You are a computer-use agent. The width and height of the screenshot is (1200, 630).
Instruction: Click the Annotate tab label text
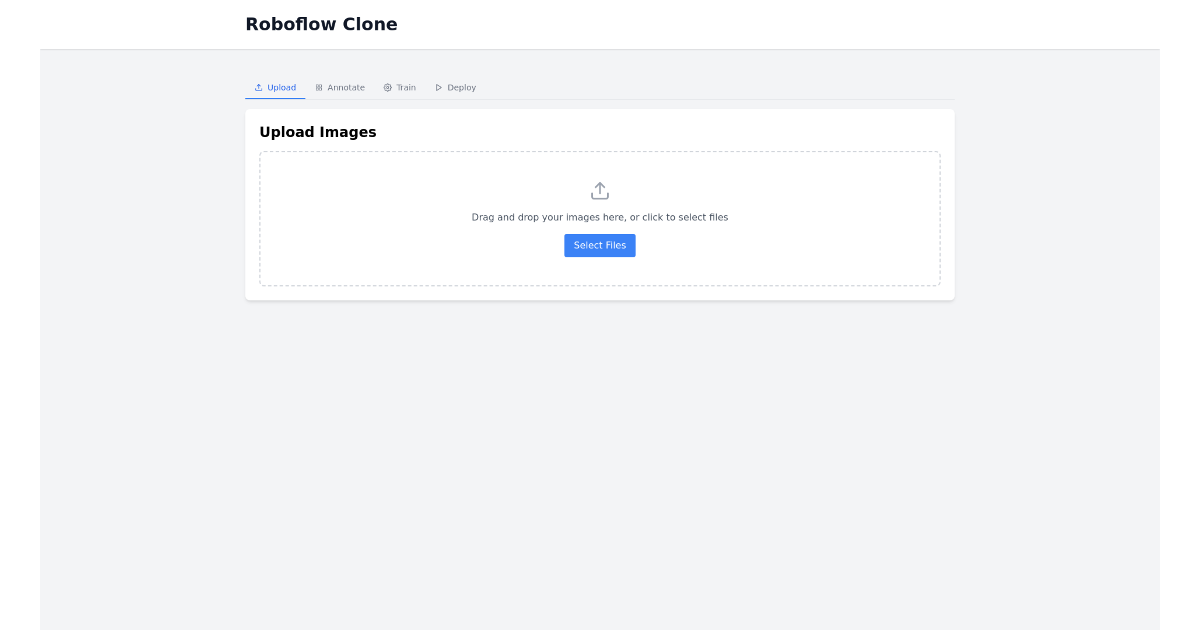coord(345,87)
